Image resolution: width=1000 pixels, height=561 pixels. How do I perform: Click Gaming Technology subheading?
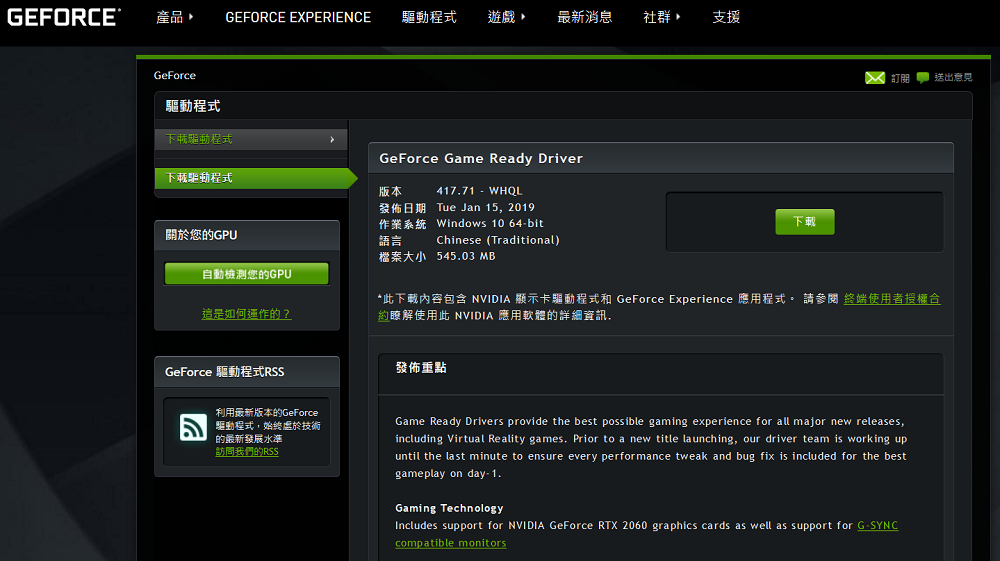point(449,508)
